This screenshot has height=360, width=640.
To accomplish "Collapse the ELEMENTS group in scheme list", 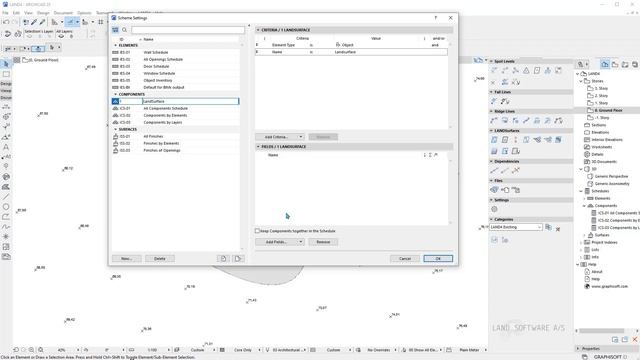I will click(x=116, y=45).
